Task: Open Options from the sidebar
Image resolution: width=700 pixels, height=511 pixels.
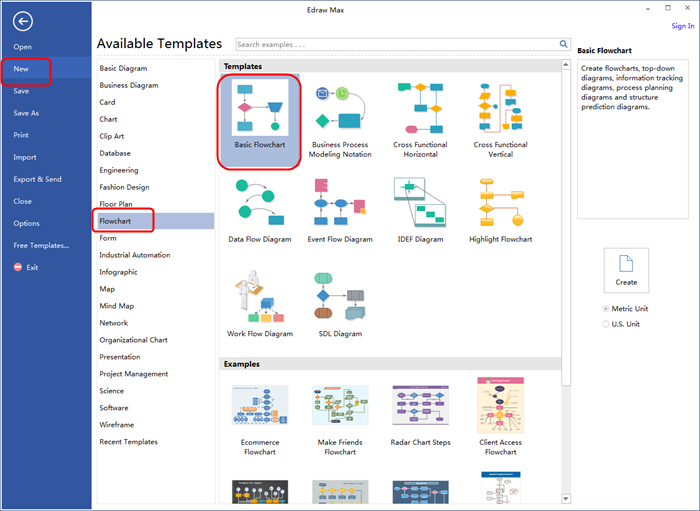Action: pos(26,223)
